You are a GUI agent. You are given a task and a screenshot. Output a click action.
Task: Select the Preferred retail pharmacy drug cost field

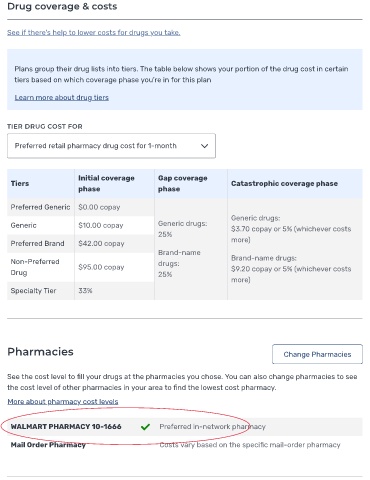[x=111, y=146]
